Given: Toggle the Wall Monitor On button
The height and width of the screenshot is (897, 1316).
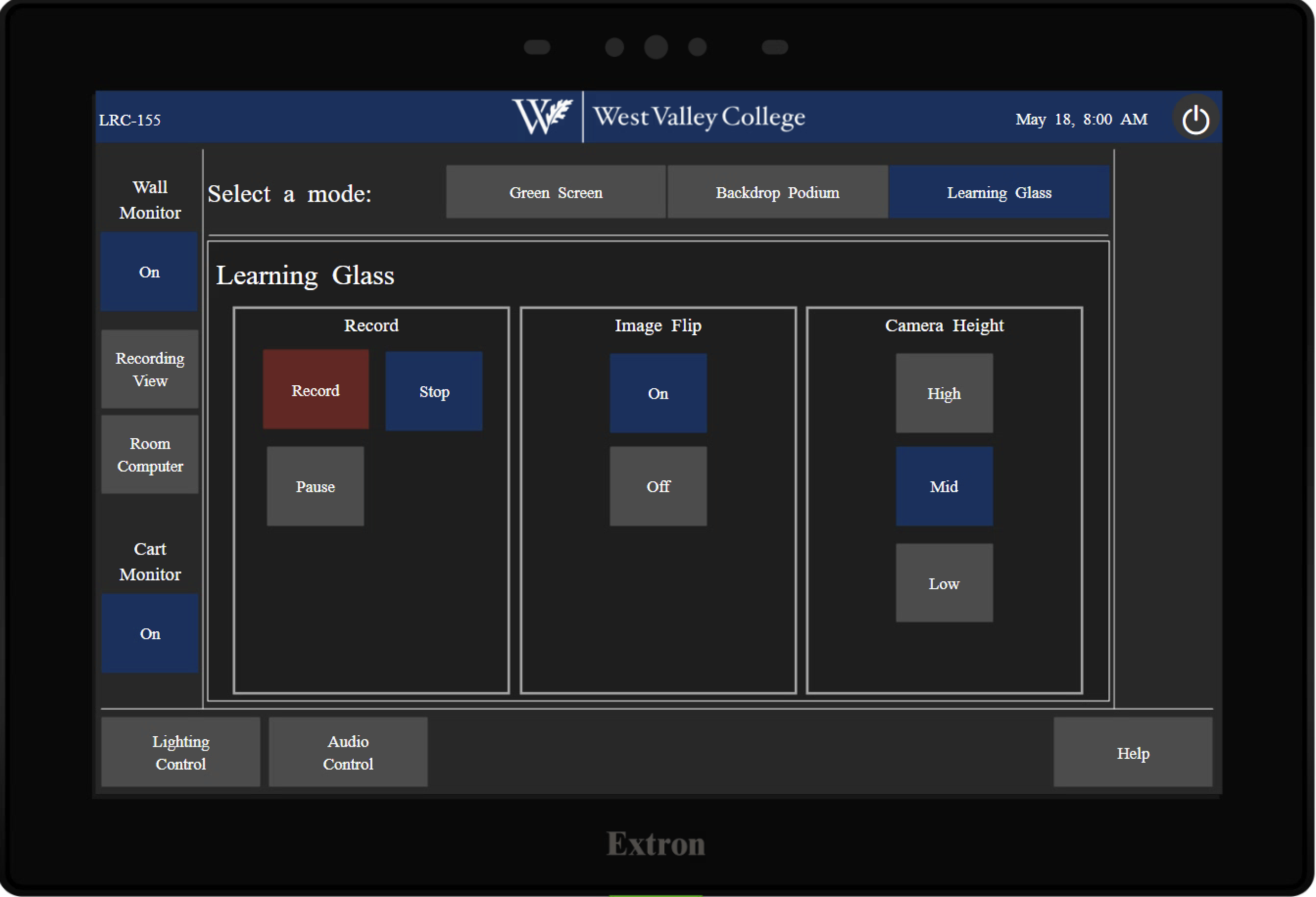Looking at the screenshot, I should pyautogui.click(x=149, y=272).
